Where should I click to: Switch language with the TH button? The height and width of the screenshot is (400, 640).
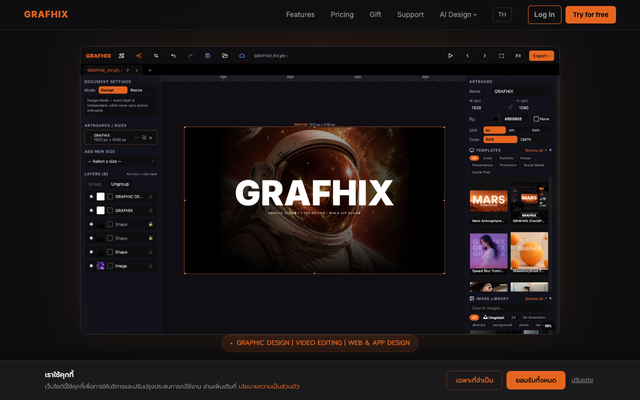502,15
